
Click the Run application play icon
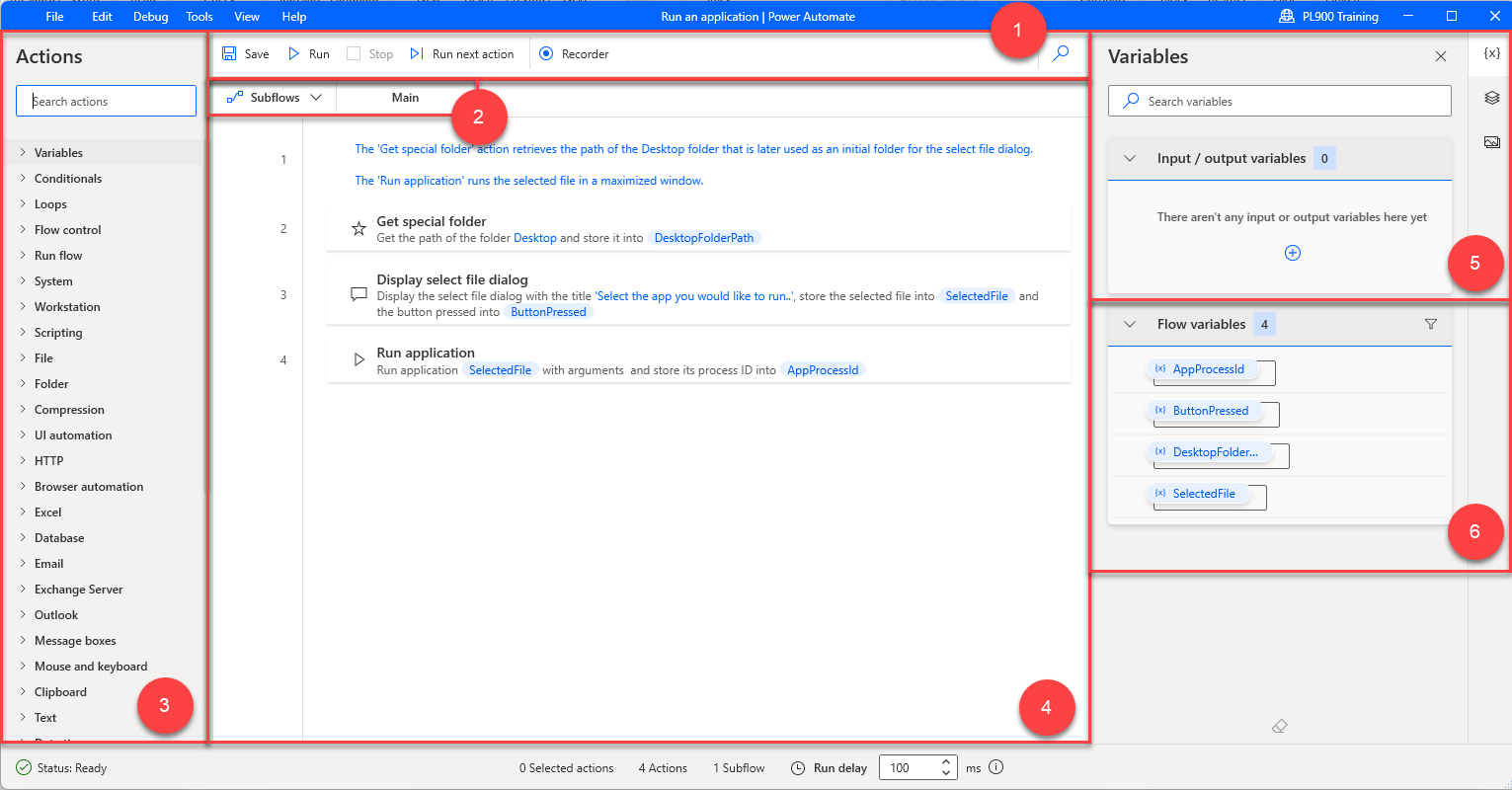click(x=359, y=360)
